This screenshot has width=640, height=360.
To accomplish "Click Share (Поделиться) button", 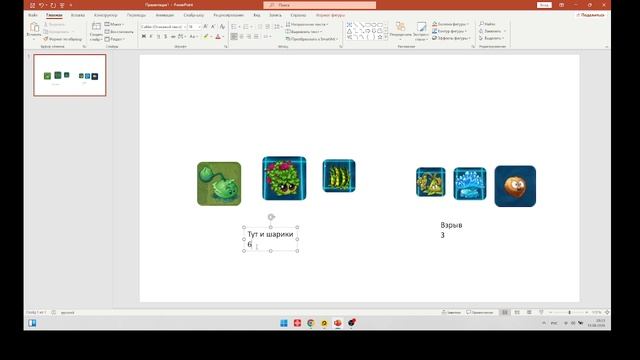I will point(590,15).
